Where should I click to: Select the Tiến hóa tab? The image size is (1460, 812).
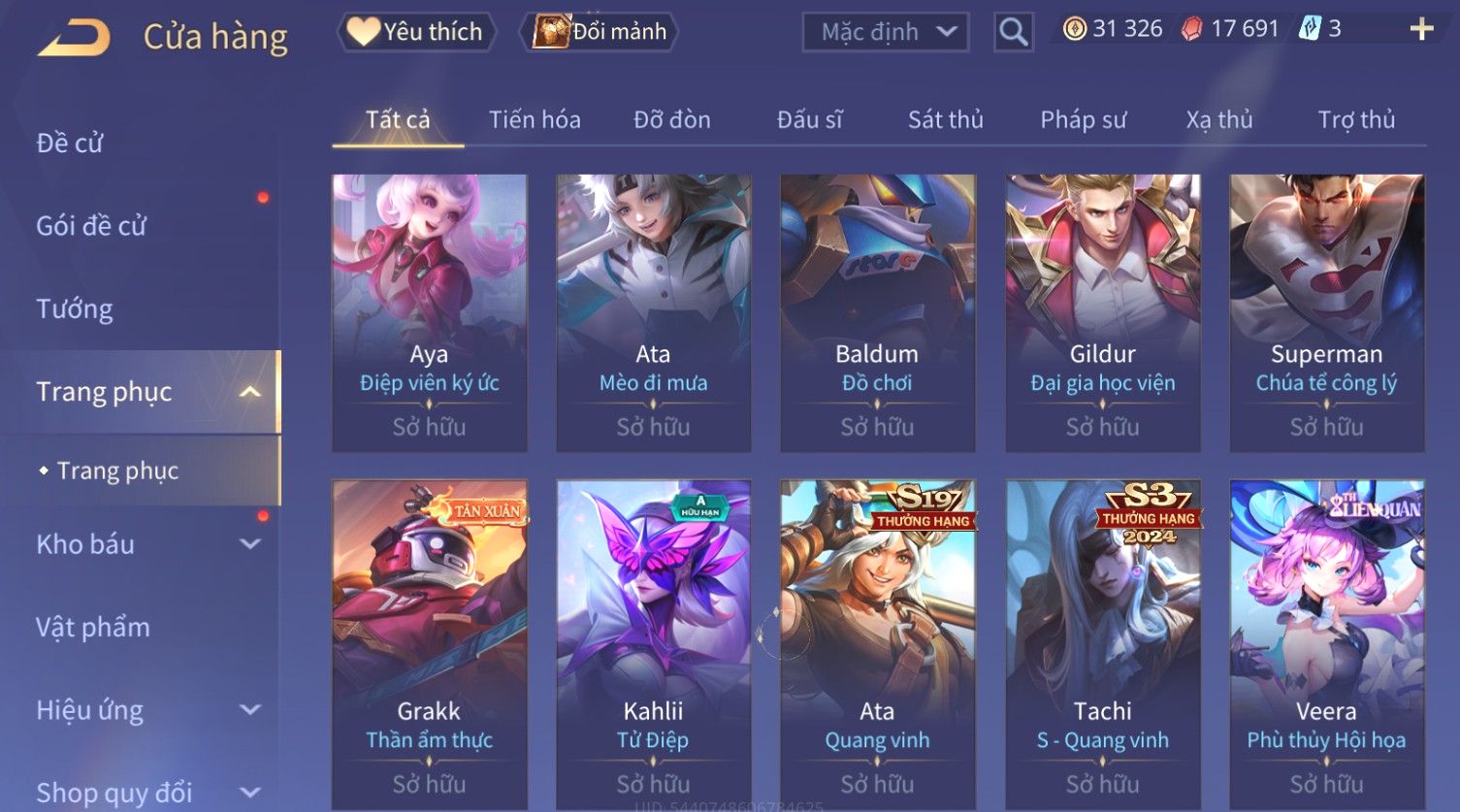535,119
